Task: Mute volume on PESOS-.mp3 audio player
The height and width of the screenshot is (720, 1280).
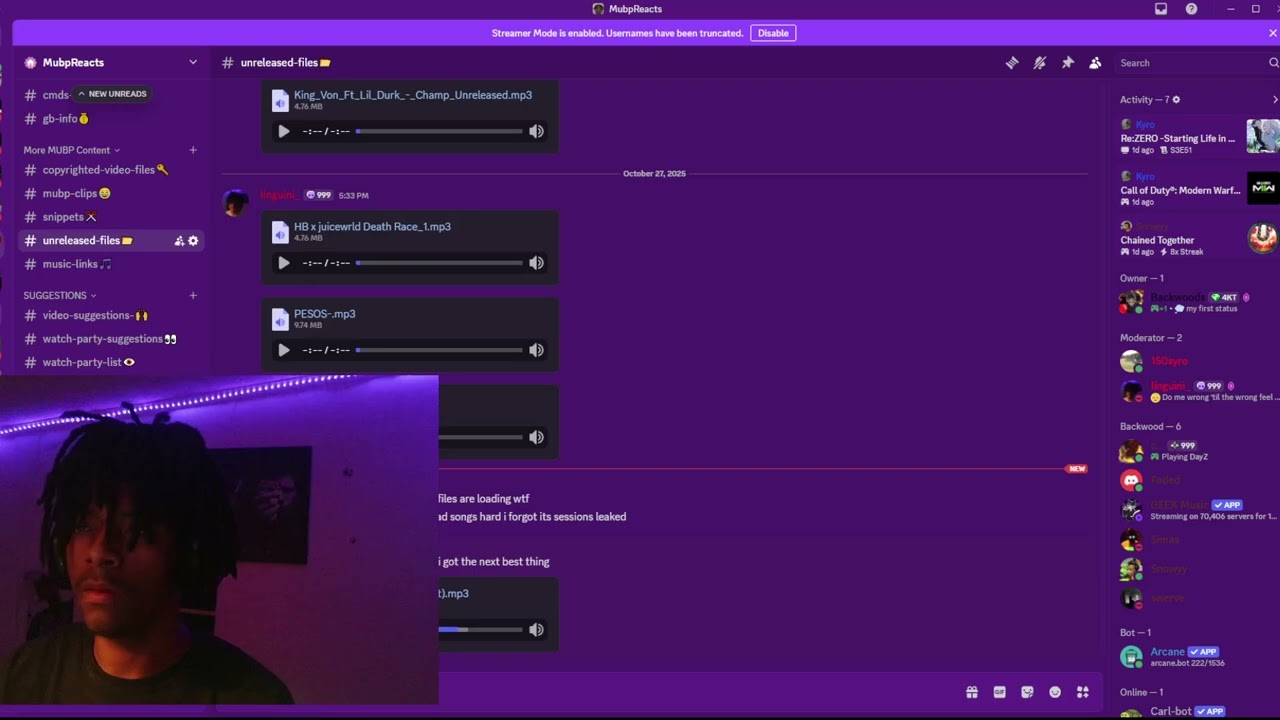Action: [537, 350]
